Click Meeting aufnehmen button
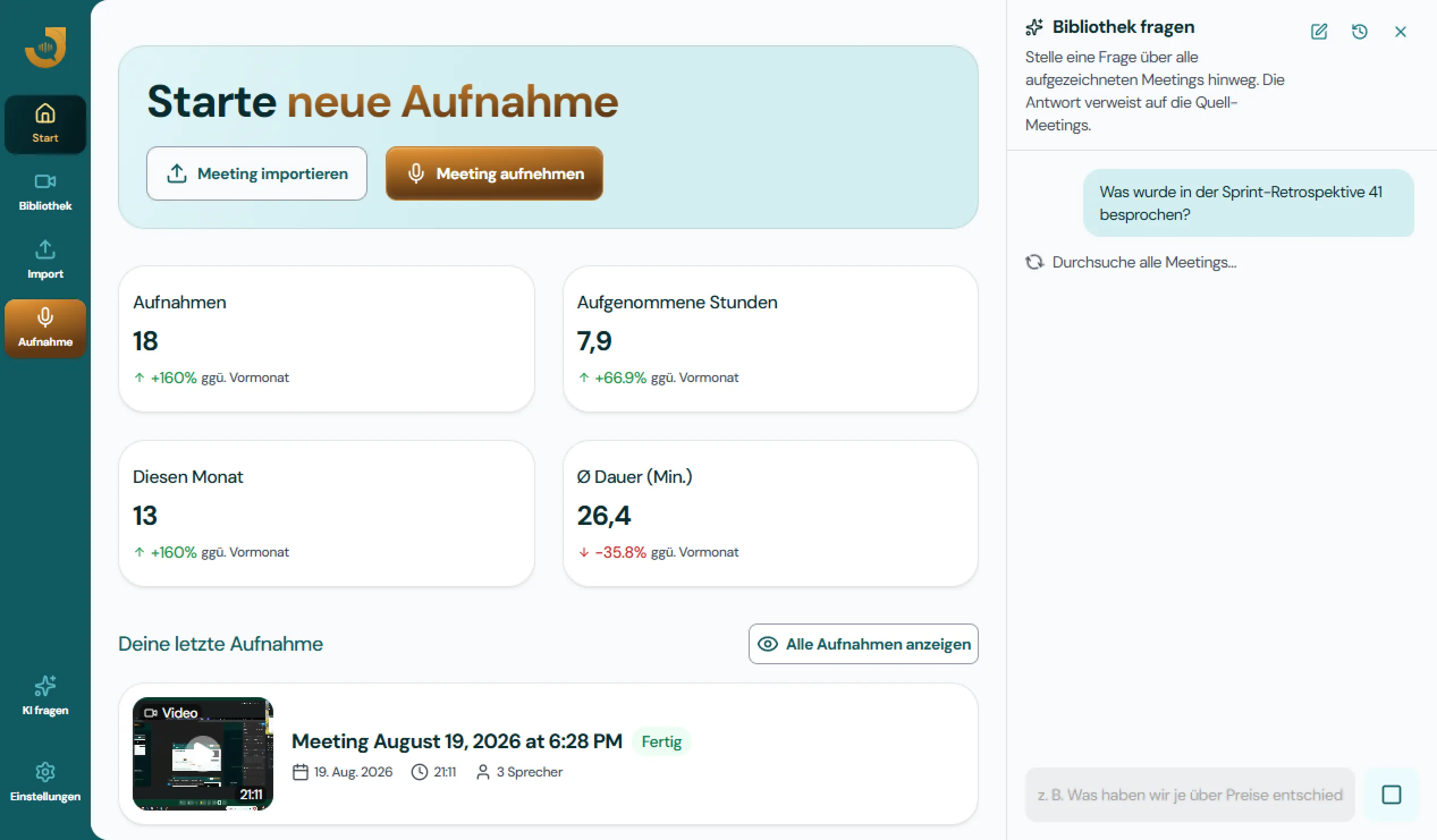The width and height of the screenshot is (1437, 840). click(x=494, y=173)
